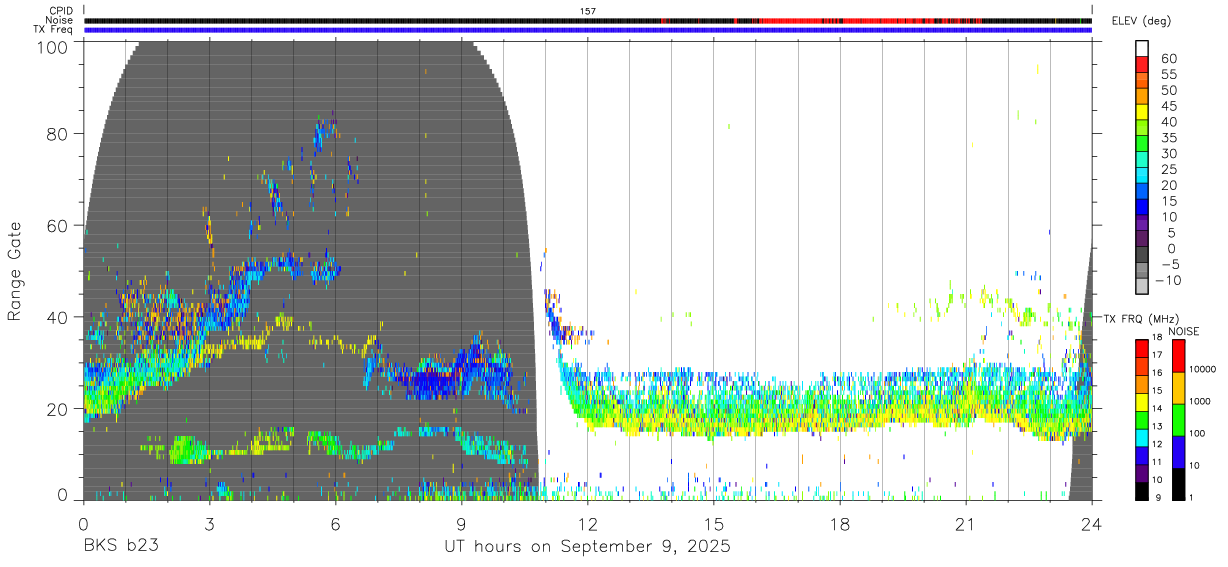1228x567 pixels.
Task: Click the UT hours on September 9, 2025 caption
Action: click(587, 547)
